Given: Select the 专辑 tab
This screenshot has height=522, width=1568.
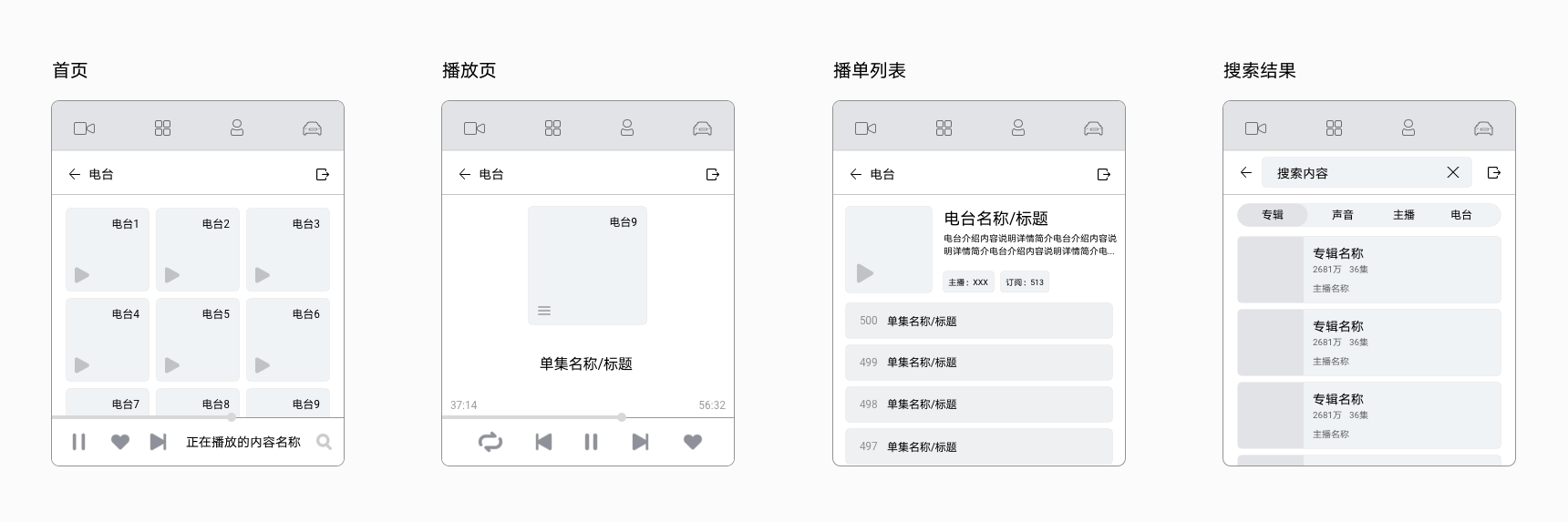Looking at the screenshot, I should point(1273,215).
